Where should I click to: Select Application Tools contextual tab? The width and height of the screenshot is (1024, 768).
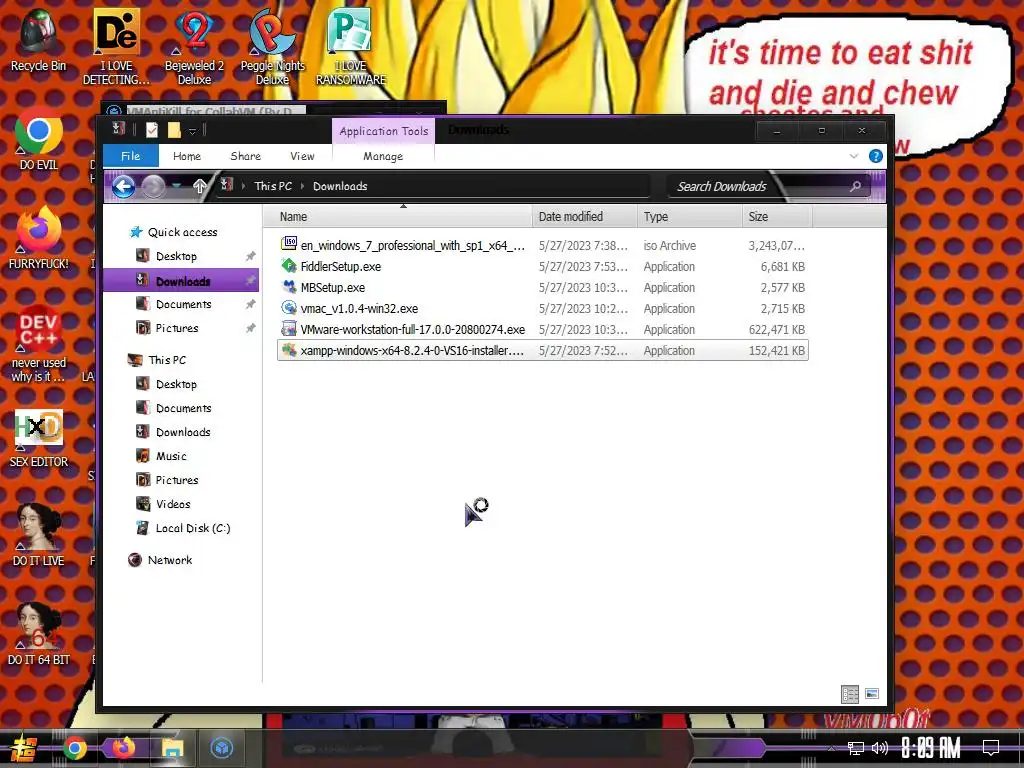click(x=383, y=131)
